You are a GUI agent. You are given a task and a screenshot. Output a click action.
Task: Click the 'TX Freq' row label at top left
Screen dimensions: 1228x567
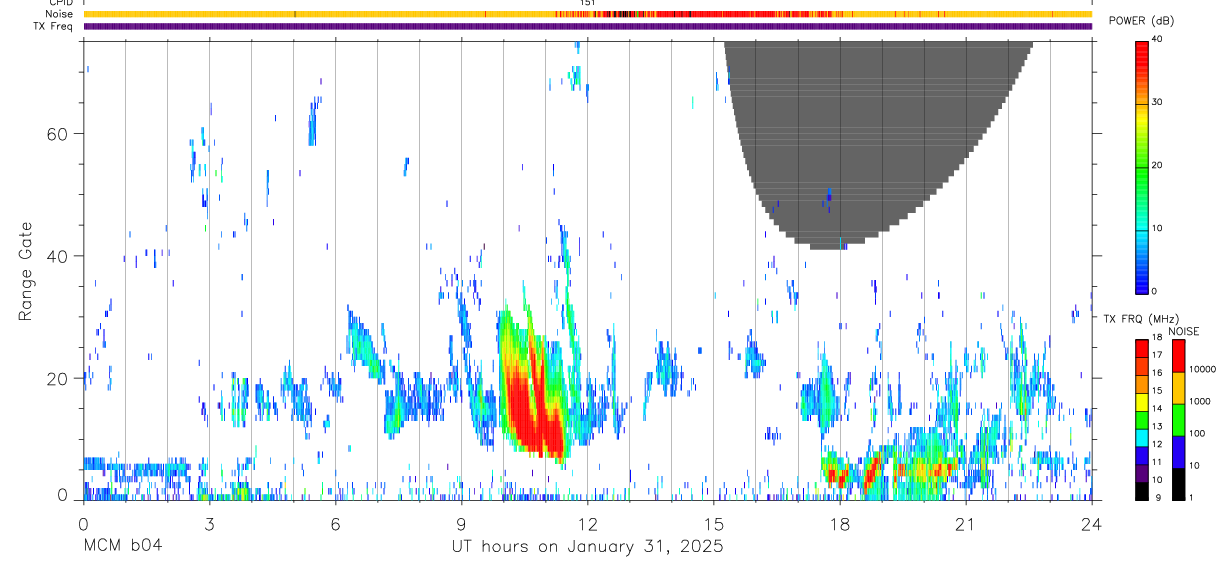54,26
